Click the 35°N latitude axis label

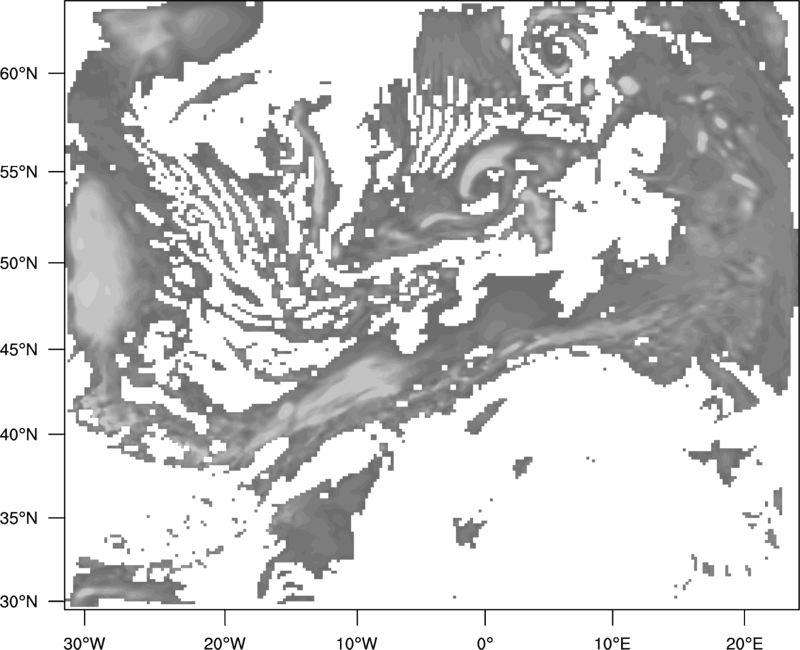pos(19,518)
